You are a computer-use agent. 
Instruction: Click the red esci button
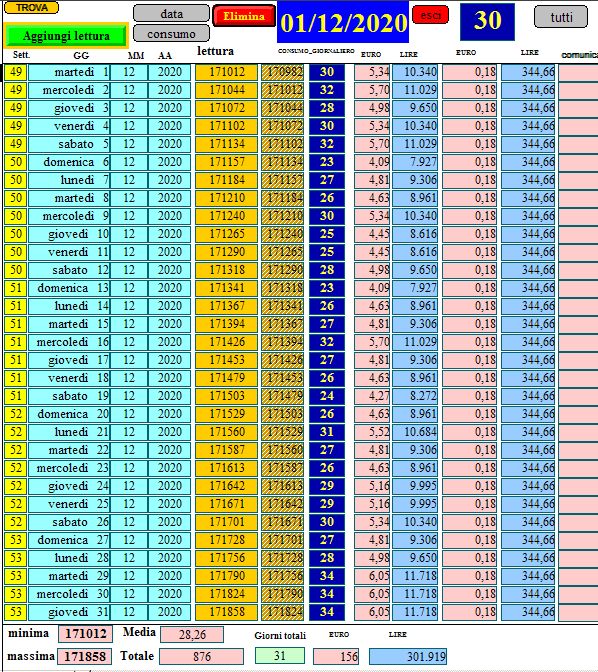click(430, 15)
